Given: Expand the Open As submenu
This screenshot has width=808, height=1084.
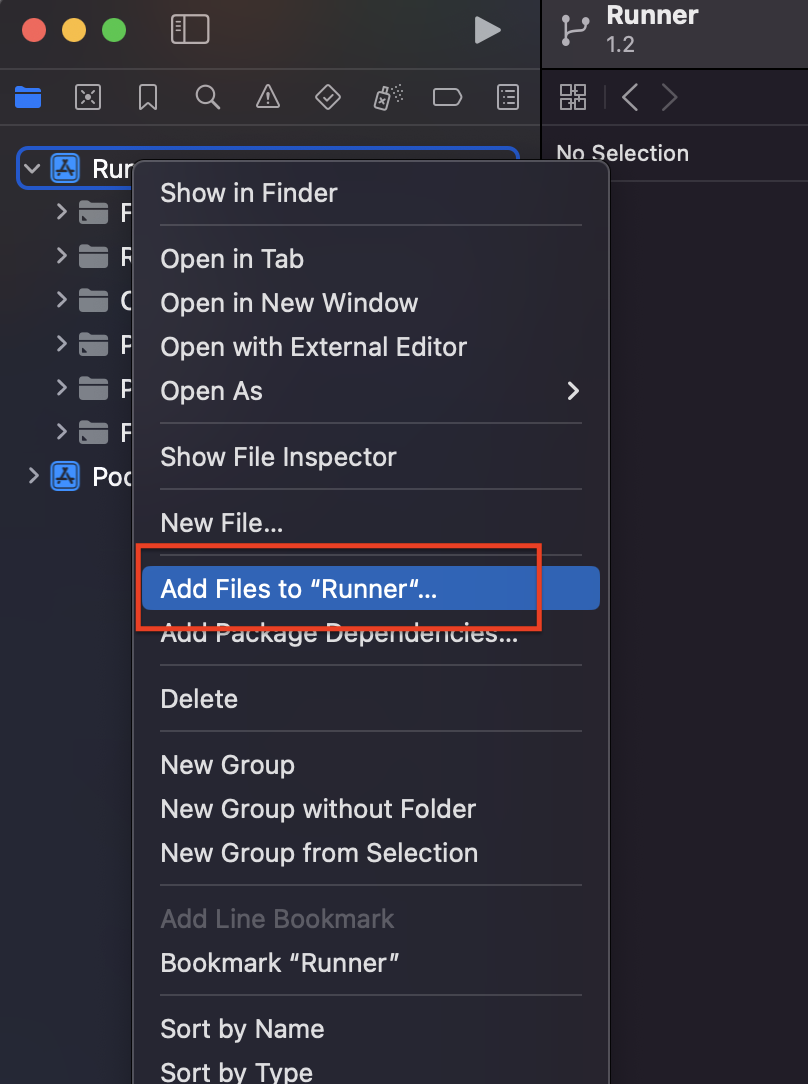Looking at the screenshot, I should tap(370, 391).
